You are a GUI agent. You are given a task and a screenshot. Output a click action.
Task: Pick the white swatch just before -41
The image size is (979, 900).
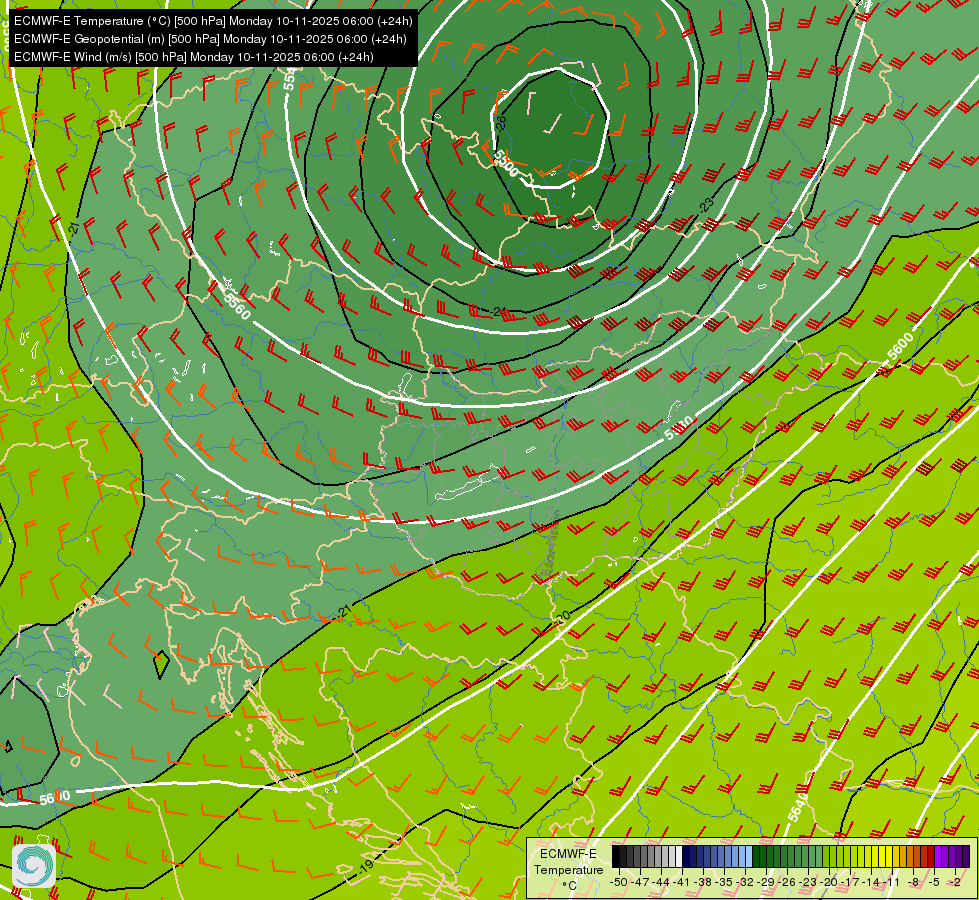[679, 856]
